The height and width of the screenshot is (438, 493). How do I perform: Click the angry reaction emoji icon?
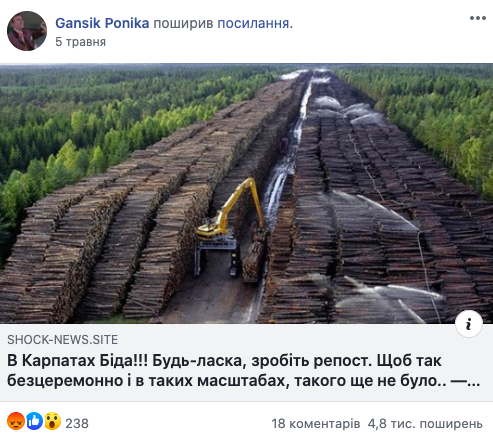click(x=16, y=421)
